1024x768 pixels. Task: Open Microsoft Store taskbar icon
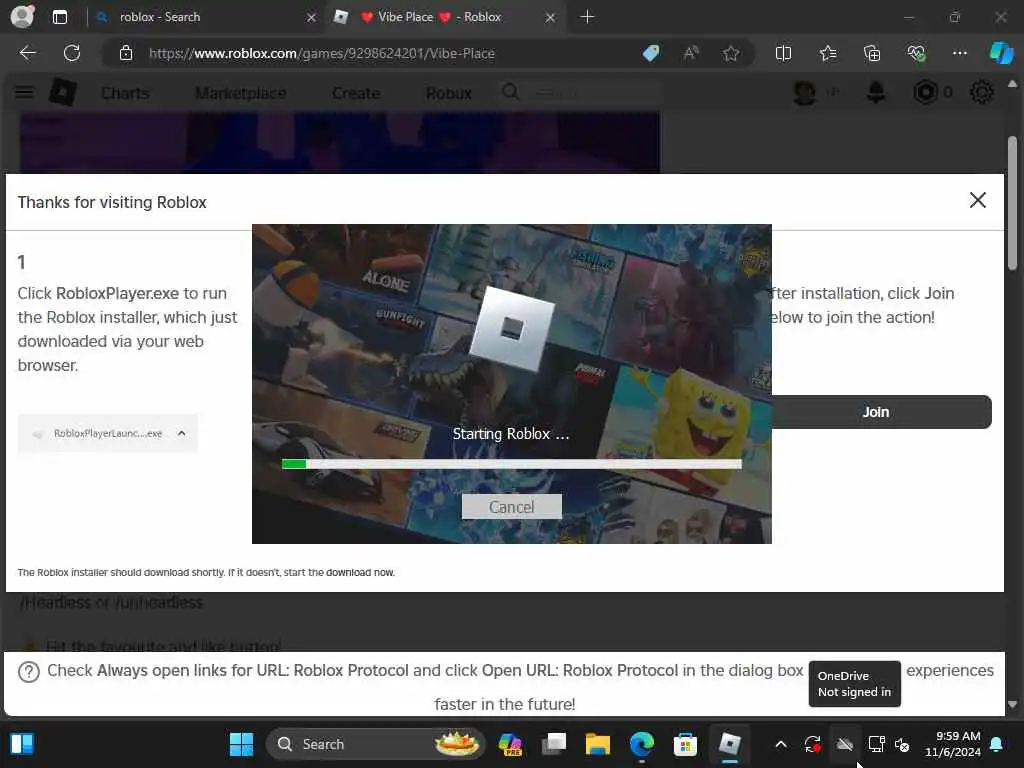(x=685, y=744)
